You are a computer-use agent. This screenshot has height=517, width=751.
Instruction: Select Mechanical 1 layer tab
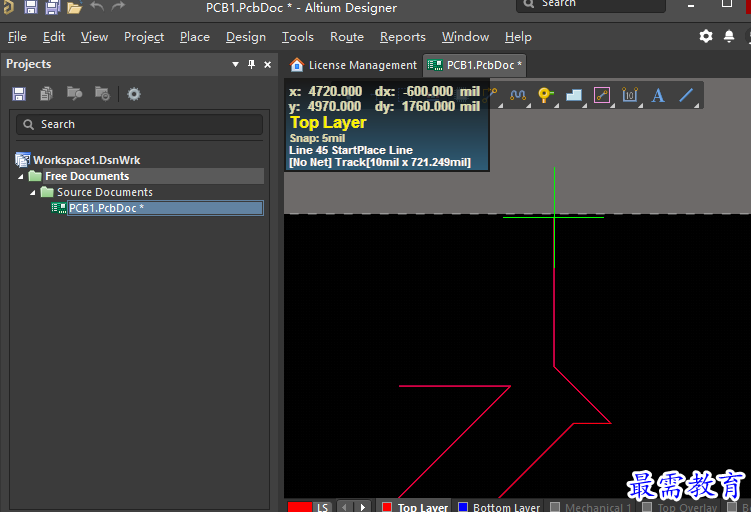(x=589, y=507)
